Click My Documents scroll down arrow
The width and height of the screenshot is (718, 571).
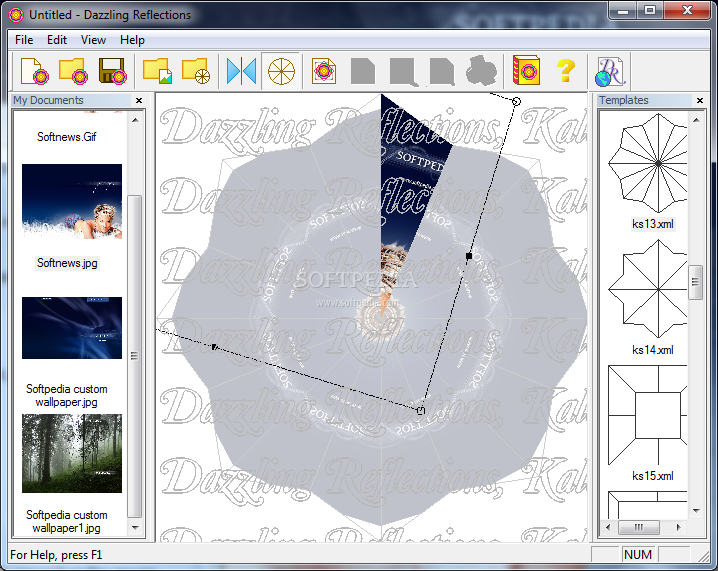[x=135, y=527]
